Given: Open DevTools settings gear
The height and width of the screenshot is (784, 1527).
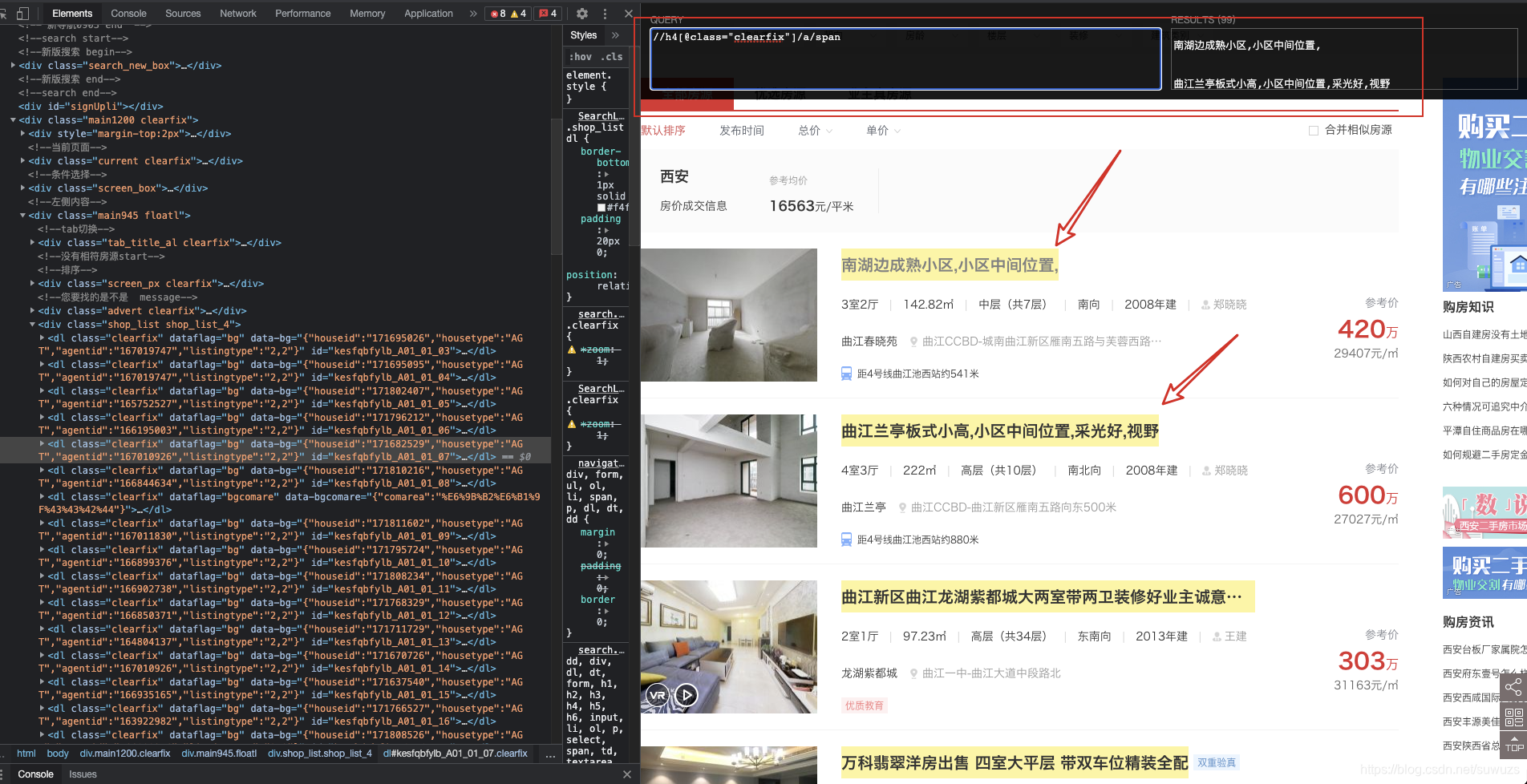Looking at the screenshot, I should click(582, 14).
